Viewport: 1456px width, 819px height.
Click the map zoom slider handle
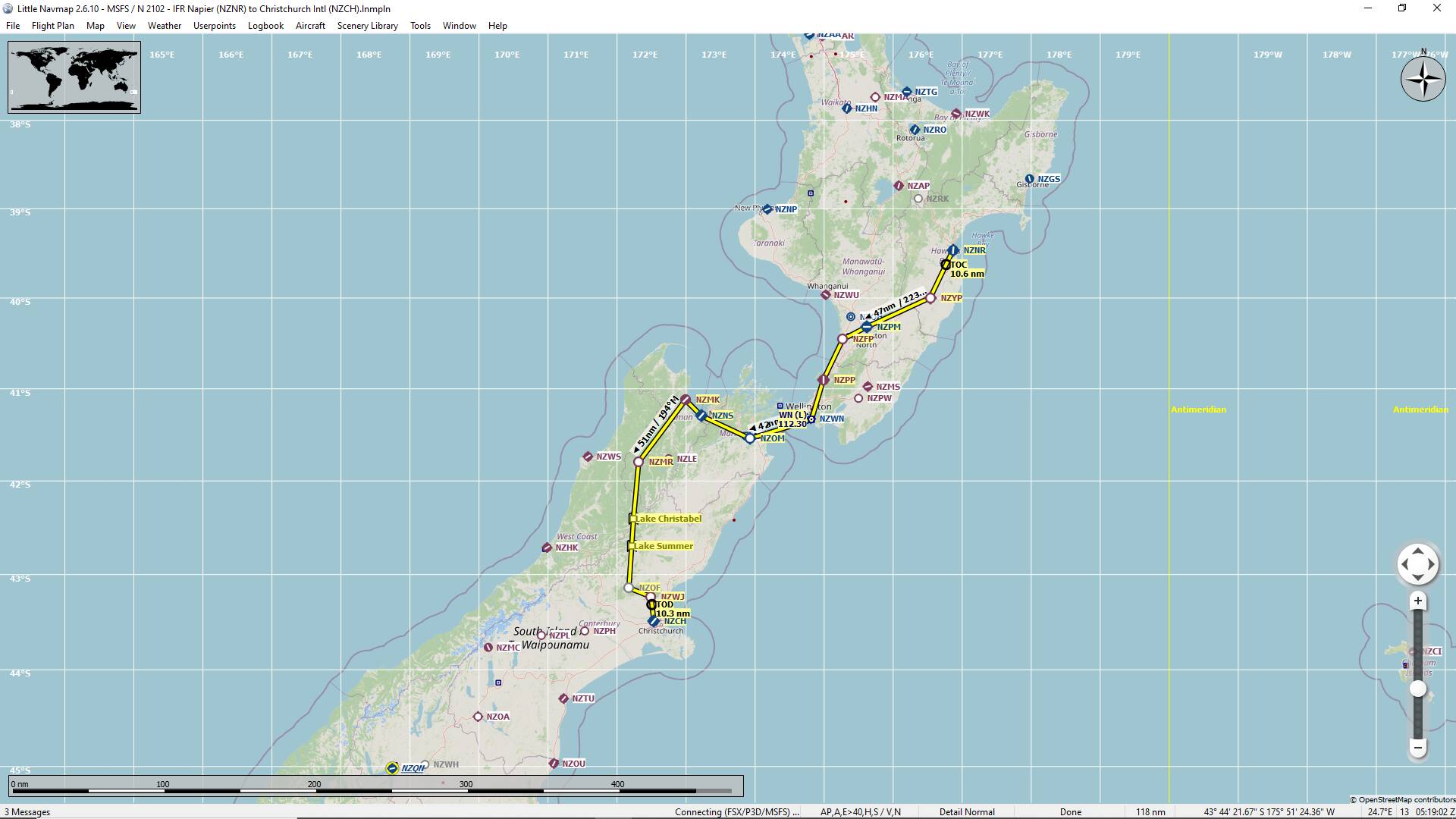(x=1417, y=689)
